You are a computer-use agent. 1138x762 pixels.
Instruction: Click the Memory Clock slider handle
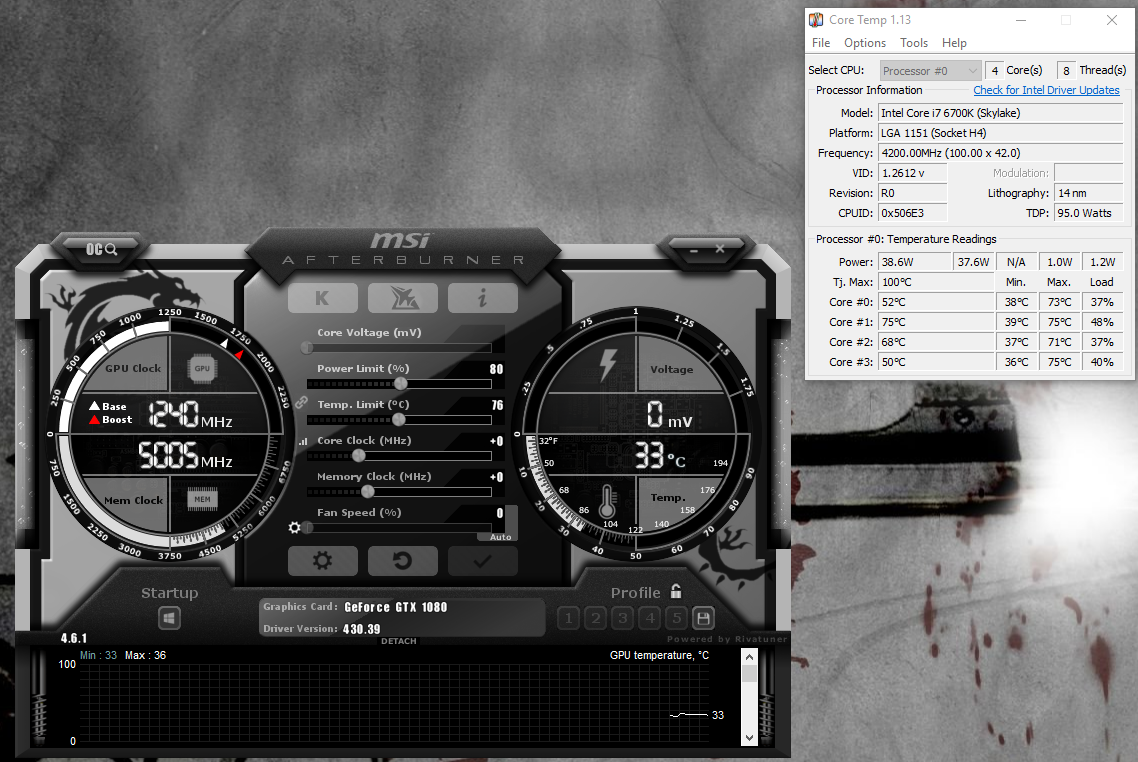[368, 491]
